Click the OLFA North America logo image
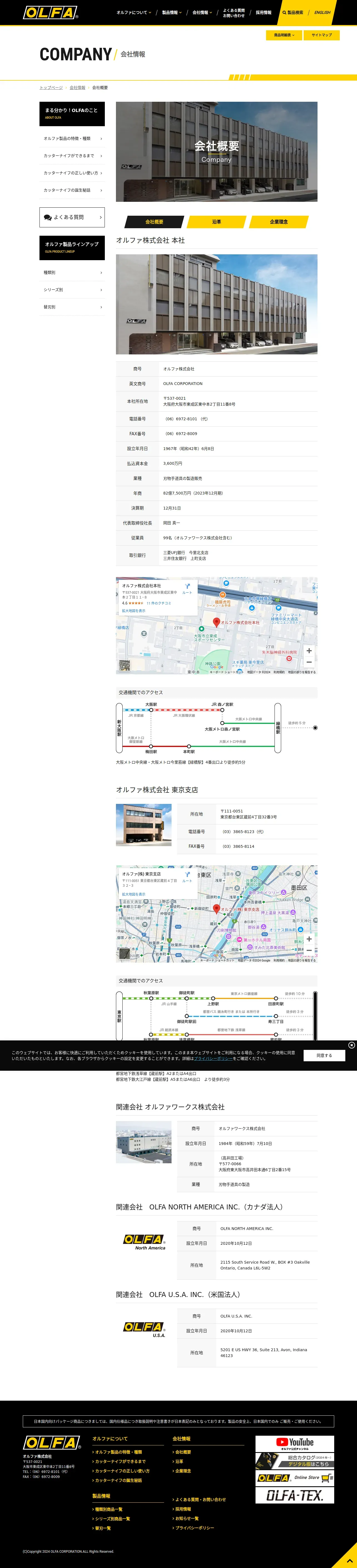The image size is (357, 1568). click(144, 1242)
